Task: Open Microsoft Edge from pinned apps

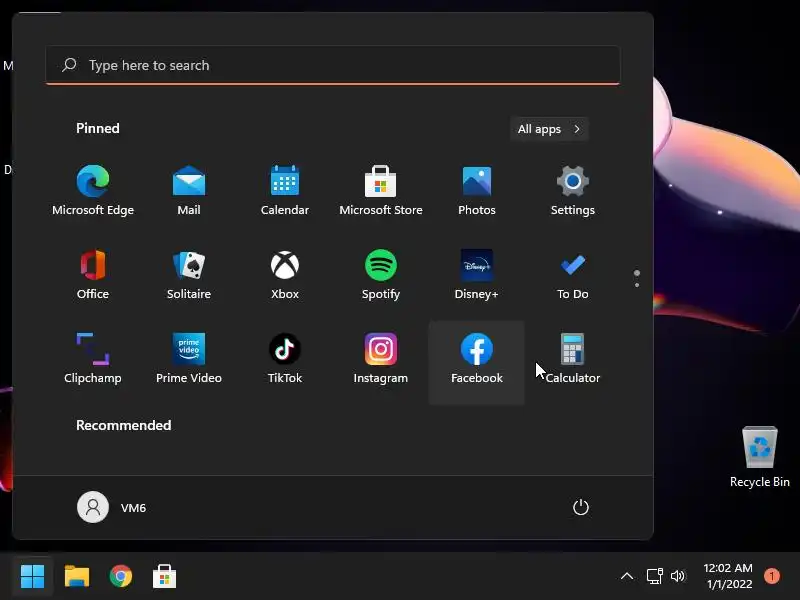Action: coord(93,191)
